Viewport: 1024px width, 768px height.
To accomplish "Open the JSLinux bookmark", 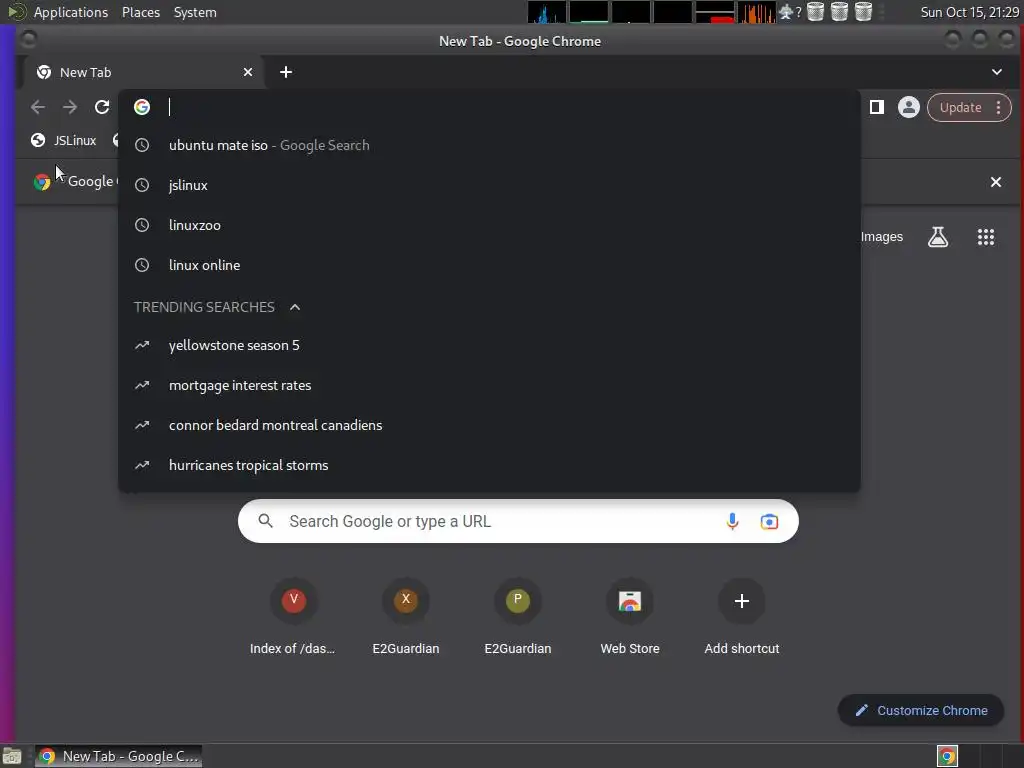I will (x=64, y=140).
